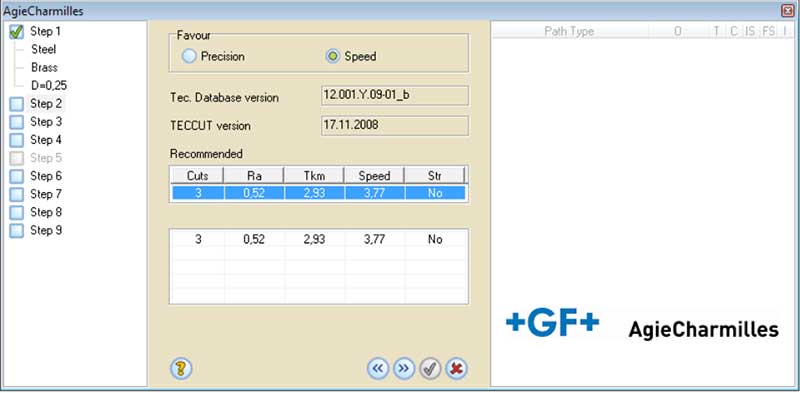Select the Steel item under Step 1
Viewport: 800px width, 393px height.
(43, 50)
